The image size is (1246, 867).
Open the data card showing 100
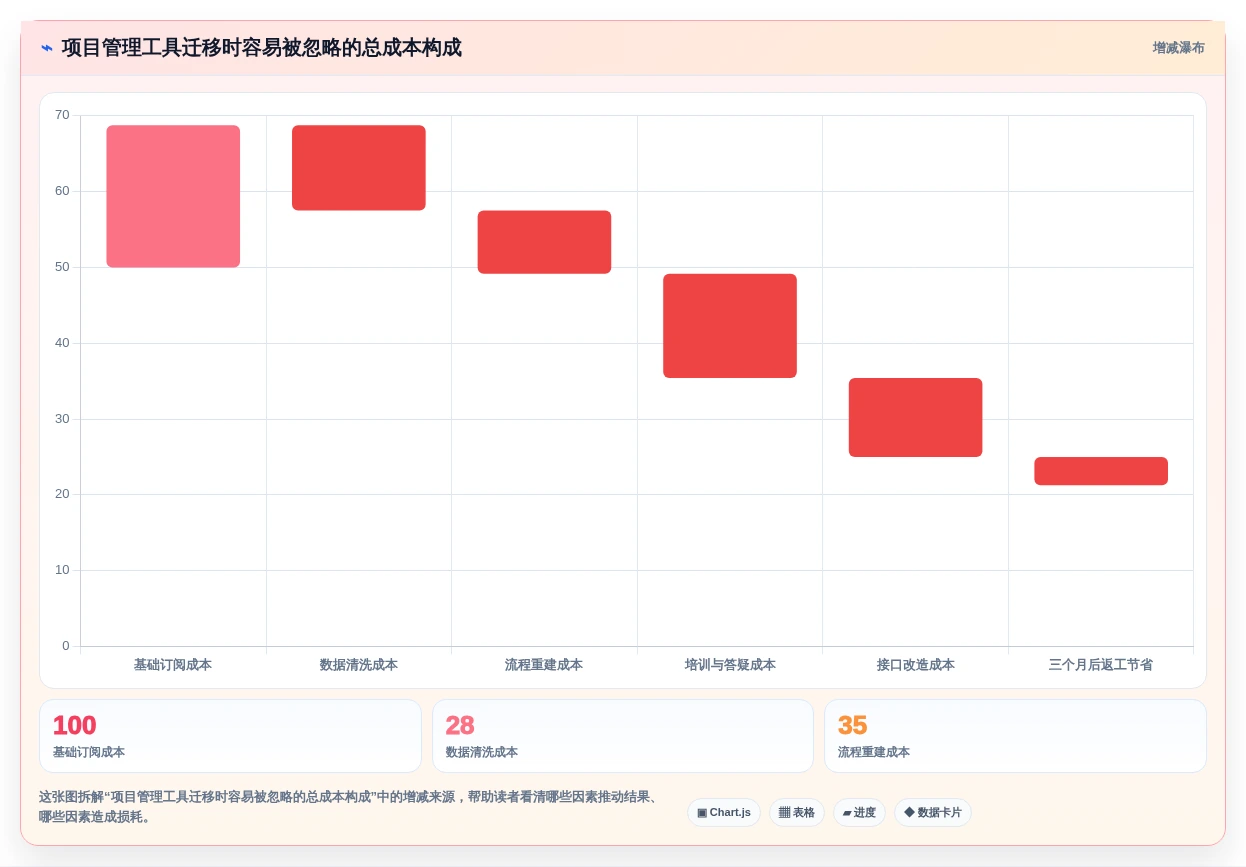[230, 736]
